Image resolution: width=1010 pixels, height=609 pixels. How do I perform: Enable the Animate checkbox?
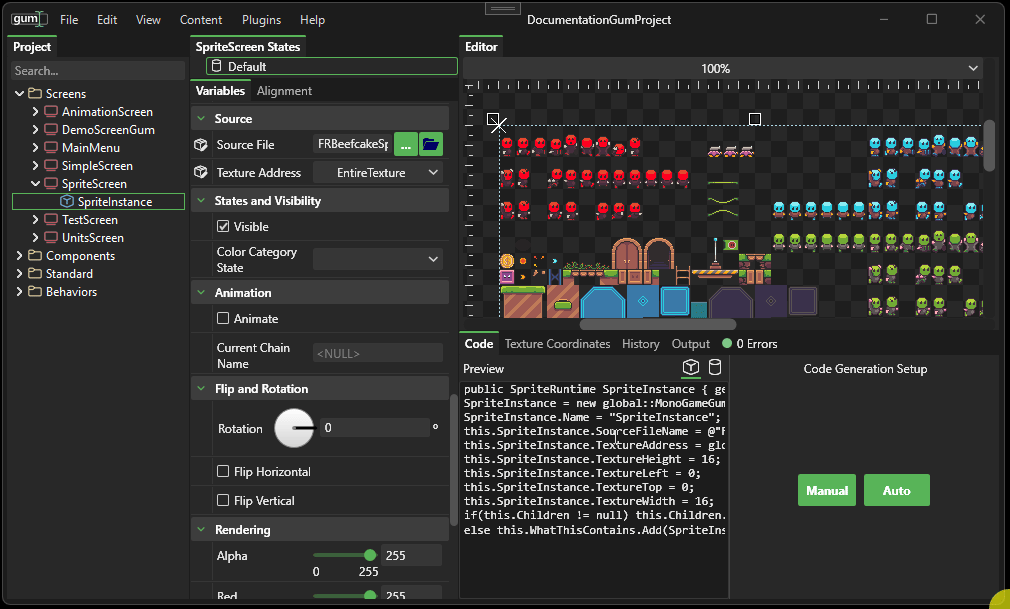pos(224,319)
